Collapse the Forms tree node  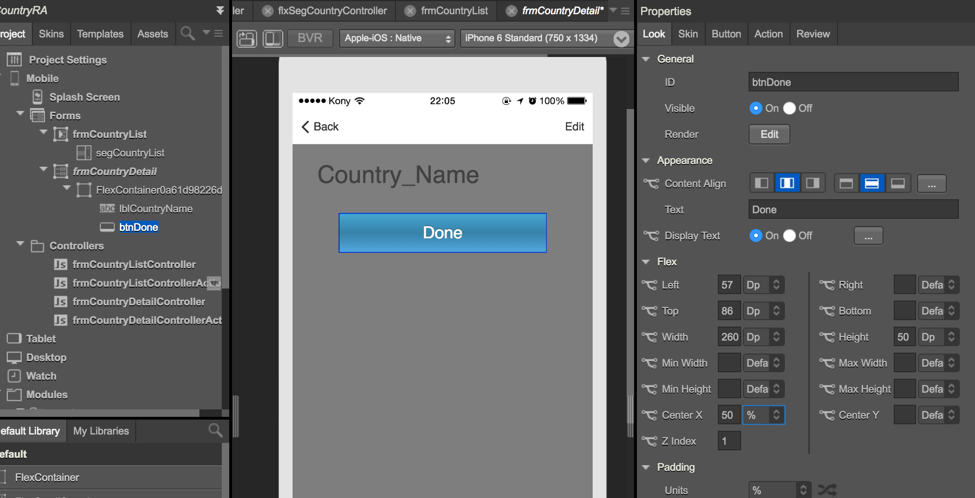20,115
